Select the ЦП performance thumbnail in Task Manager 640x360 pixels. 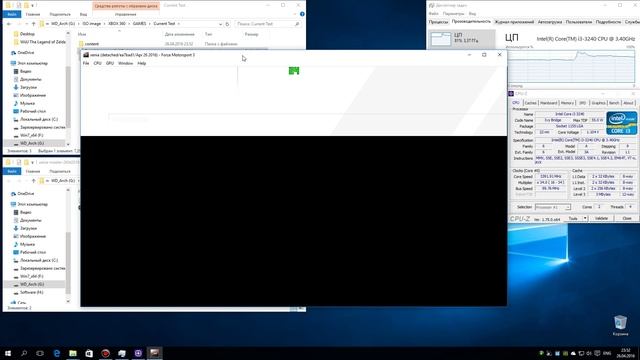[461, 38]
